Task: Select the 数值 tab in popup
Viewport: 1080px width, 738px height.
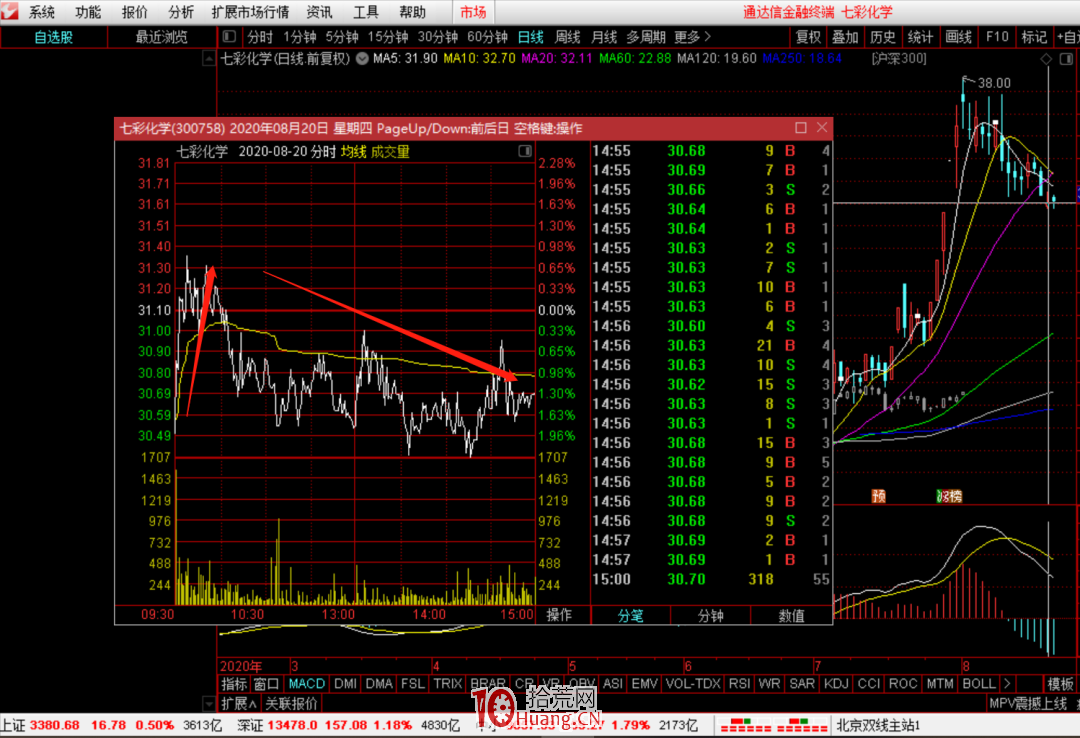Action: 791,615
